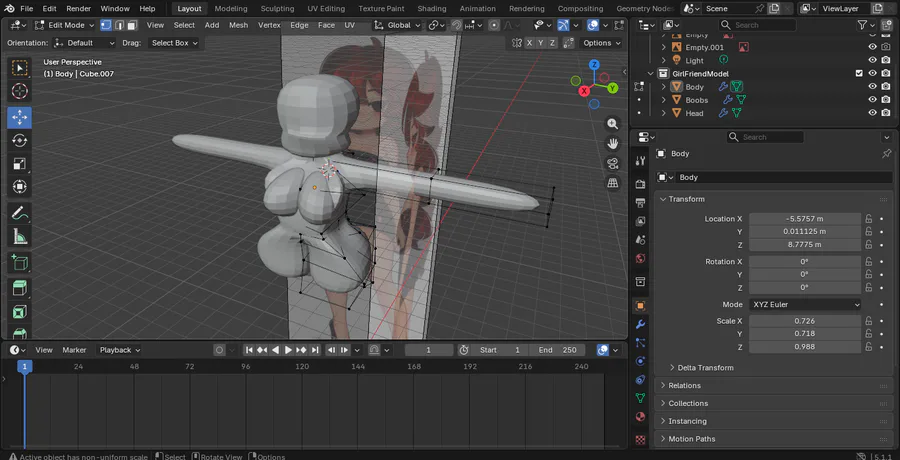Viewport: 900px width, 460px height.
Task: Toggle the X mirror axis button
Action: tap(529, 43)
